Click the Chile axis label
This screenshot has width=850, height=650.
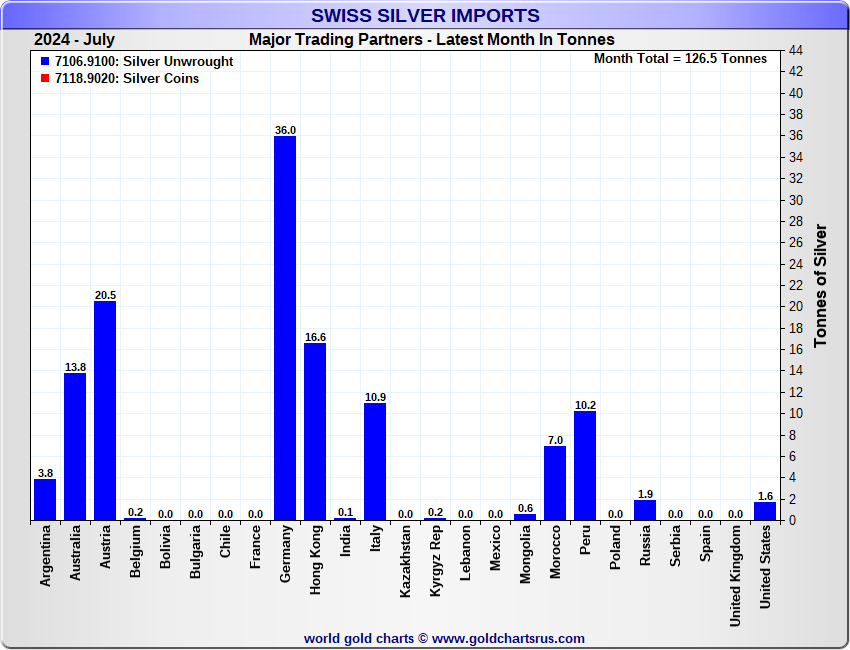coord(226,542)
